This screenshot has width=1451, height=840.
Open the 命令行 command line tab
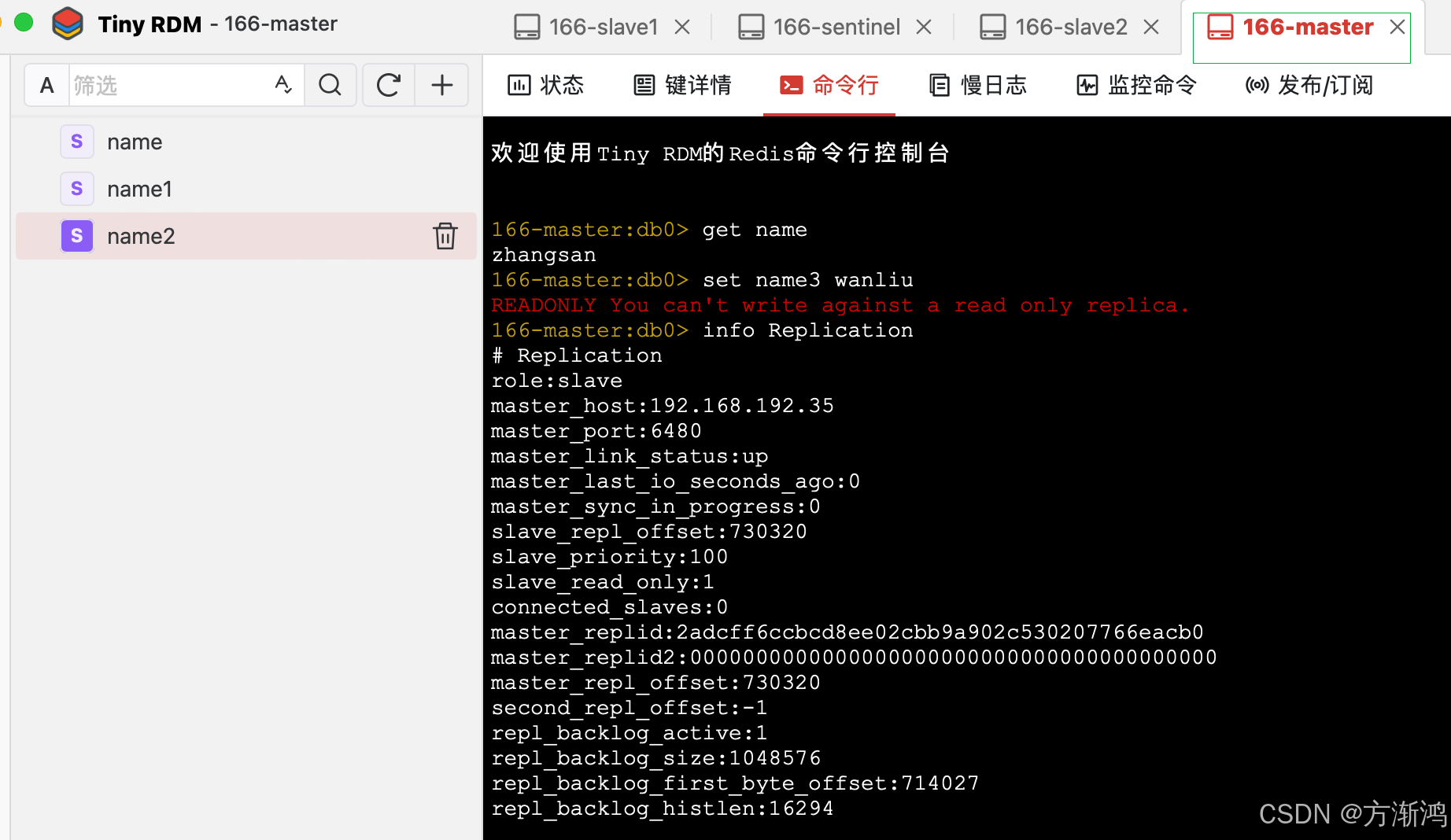click(829, 85)
